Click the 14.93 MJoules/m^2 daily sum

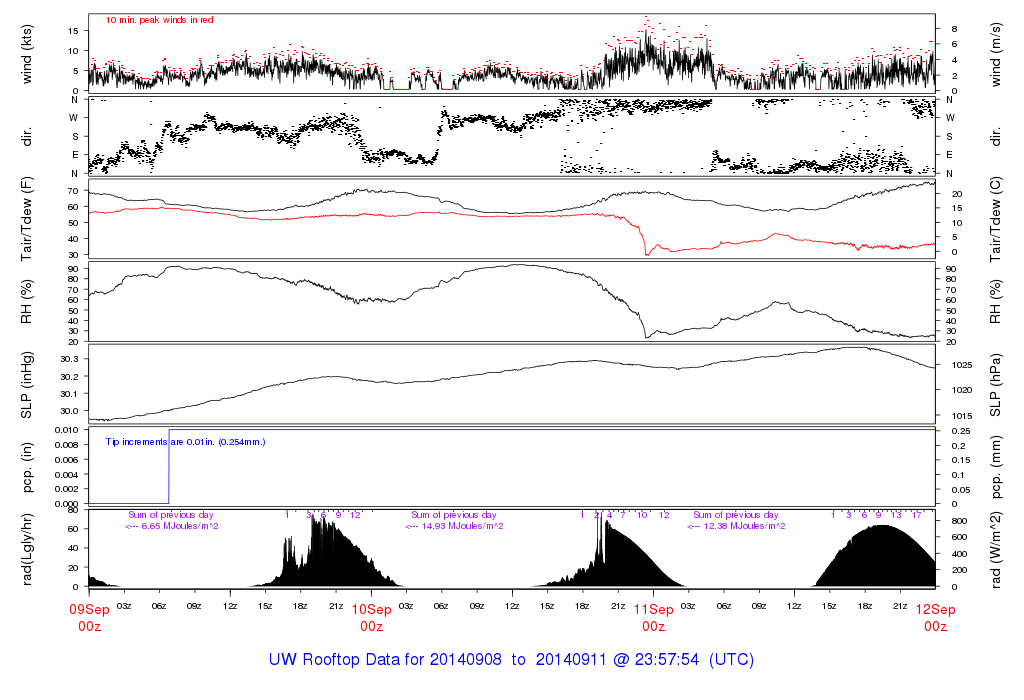[x=454, y=526]
